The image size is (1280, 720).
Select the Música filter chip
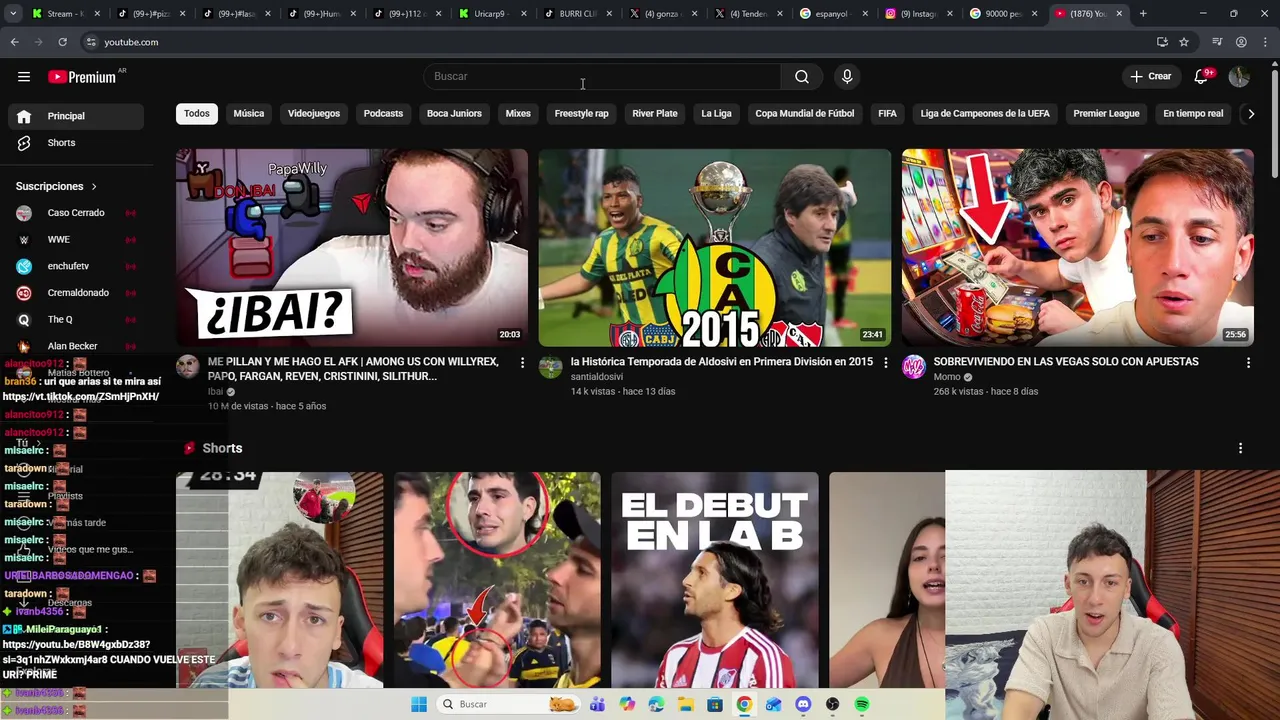(249, 114)
